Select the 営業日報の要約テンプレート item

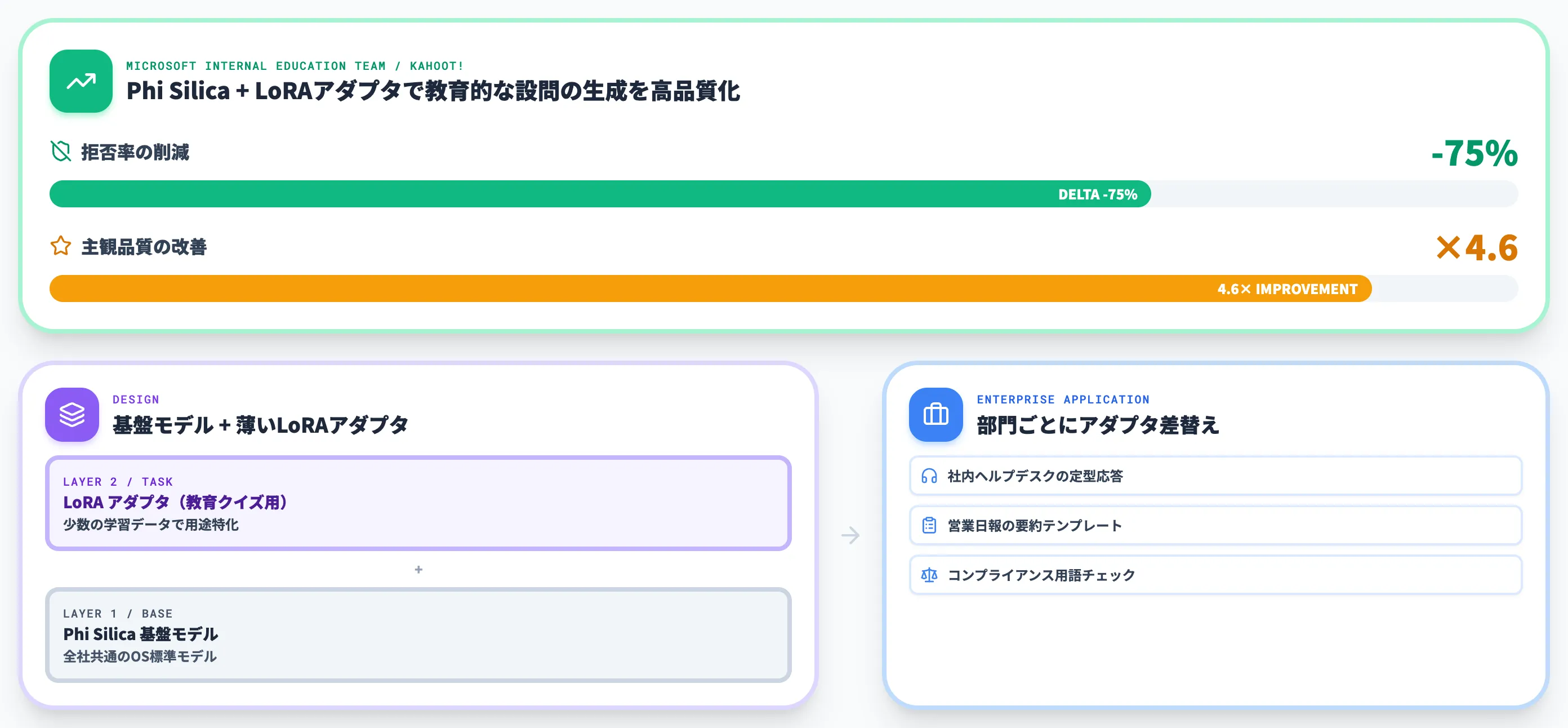click(x=1215, y=525)
